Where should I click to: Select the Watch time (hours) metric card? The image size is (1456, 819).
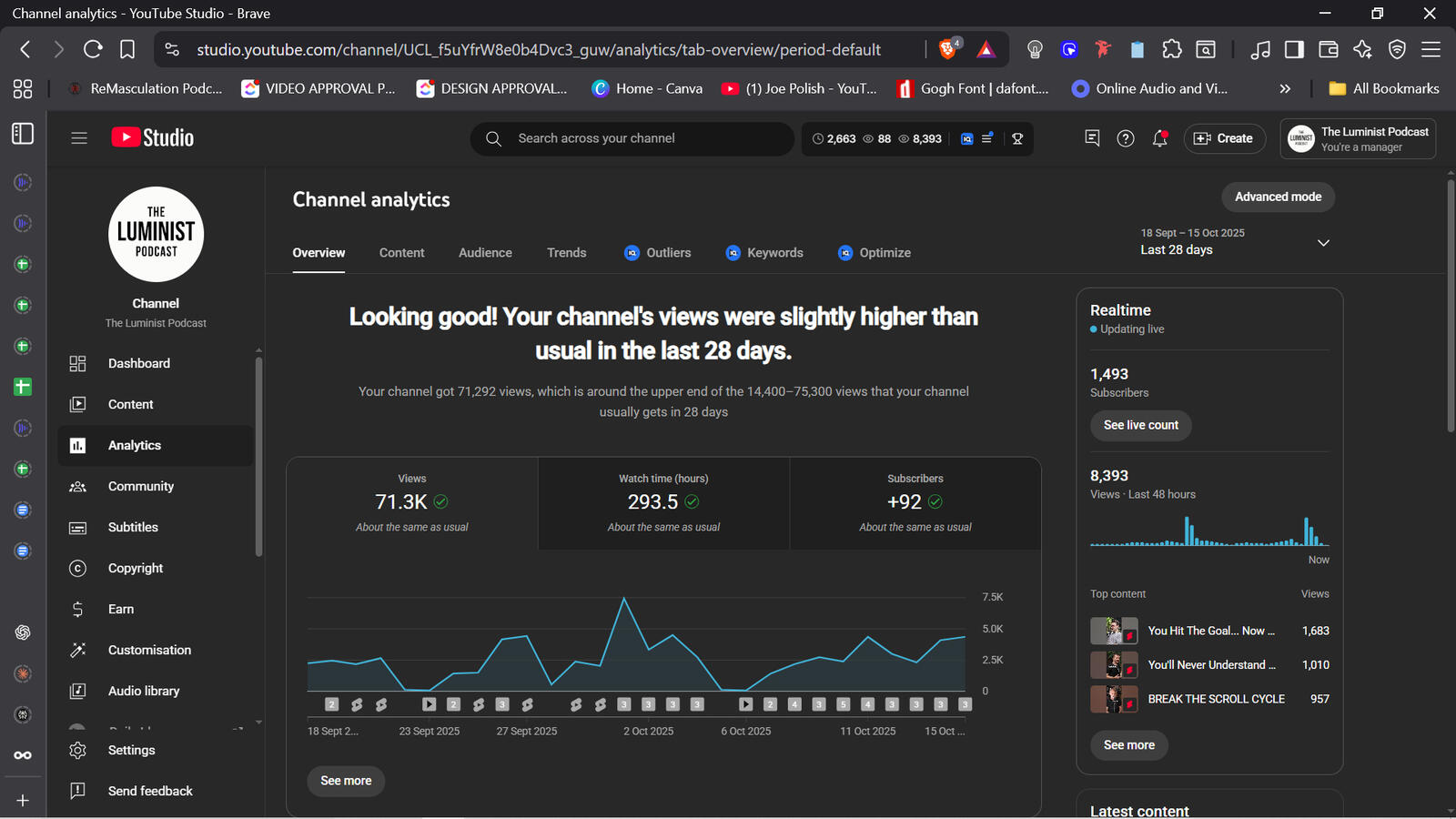point(663,503)
